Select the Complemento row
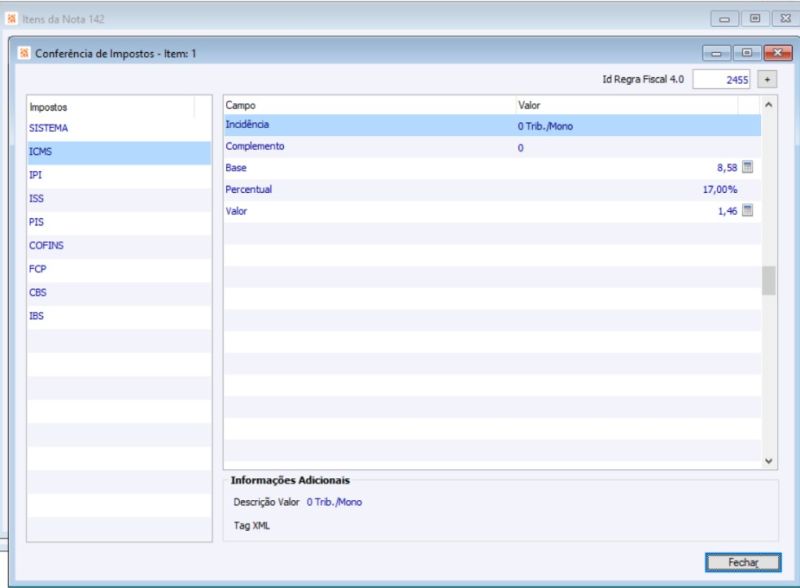Screen dimensions: 800x588 (492, 147)
